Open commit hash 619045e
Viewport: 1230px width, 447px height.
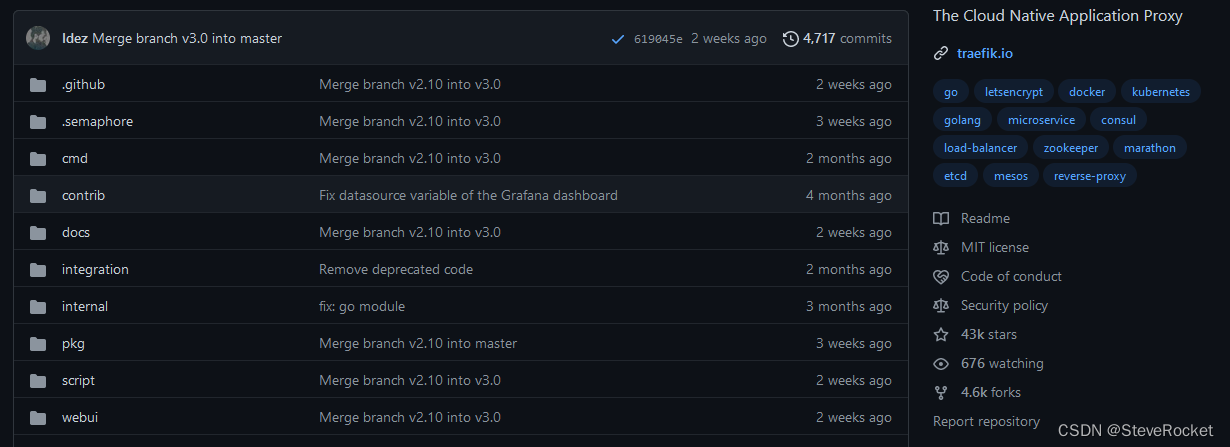click(658, 39)
